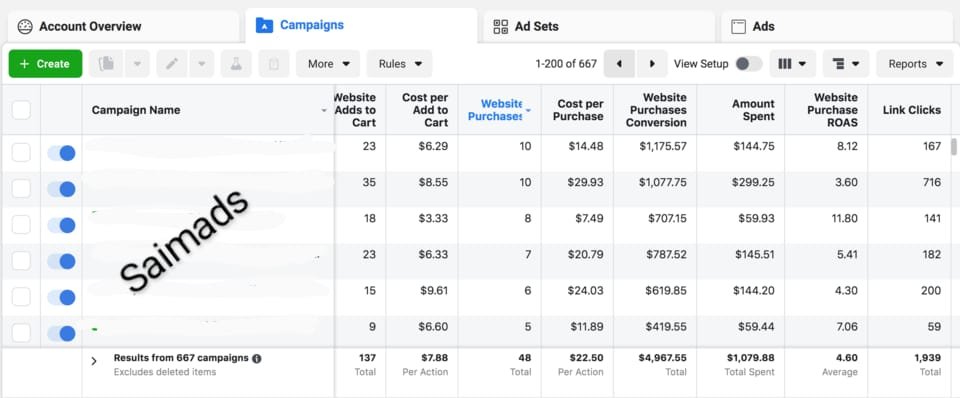Go to previous page arrow
960x398 pixels.
[x=619, y=64]
